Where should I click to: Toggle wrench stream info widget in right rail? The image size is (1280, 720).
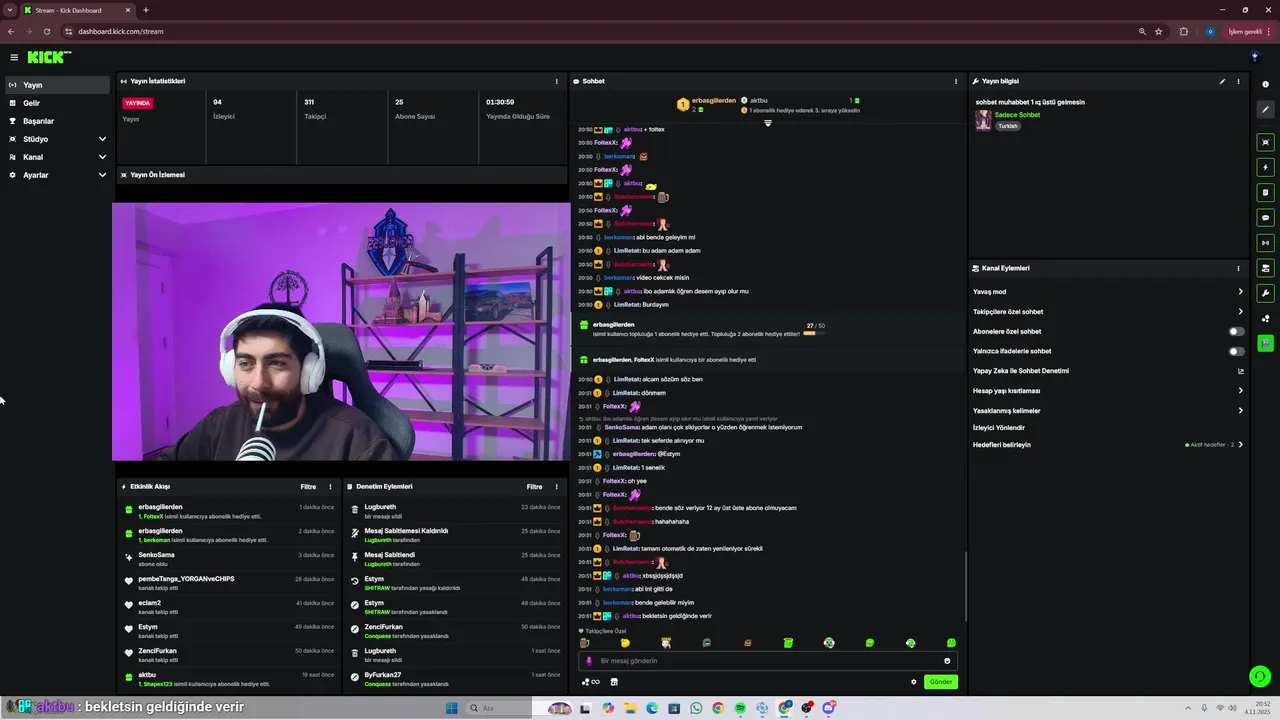pyautogui.click(x=1265, y=293)
